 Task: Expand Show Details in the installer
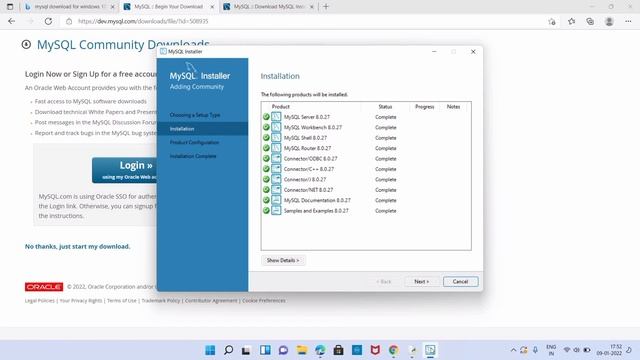283,260
